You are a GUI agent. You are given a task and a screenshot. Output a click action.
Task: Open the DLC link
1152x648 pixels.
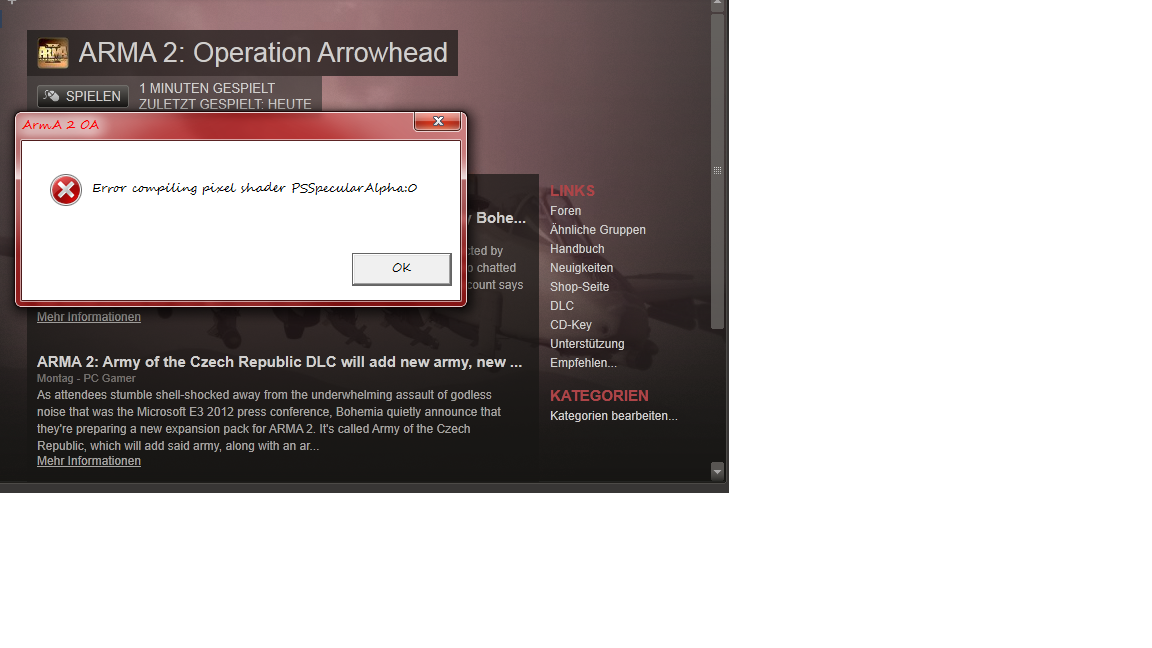[561, 306]
